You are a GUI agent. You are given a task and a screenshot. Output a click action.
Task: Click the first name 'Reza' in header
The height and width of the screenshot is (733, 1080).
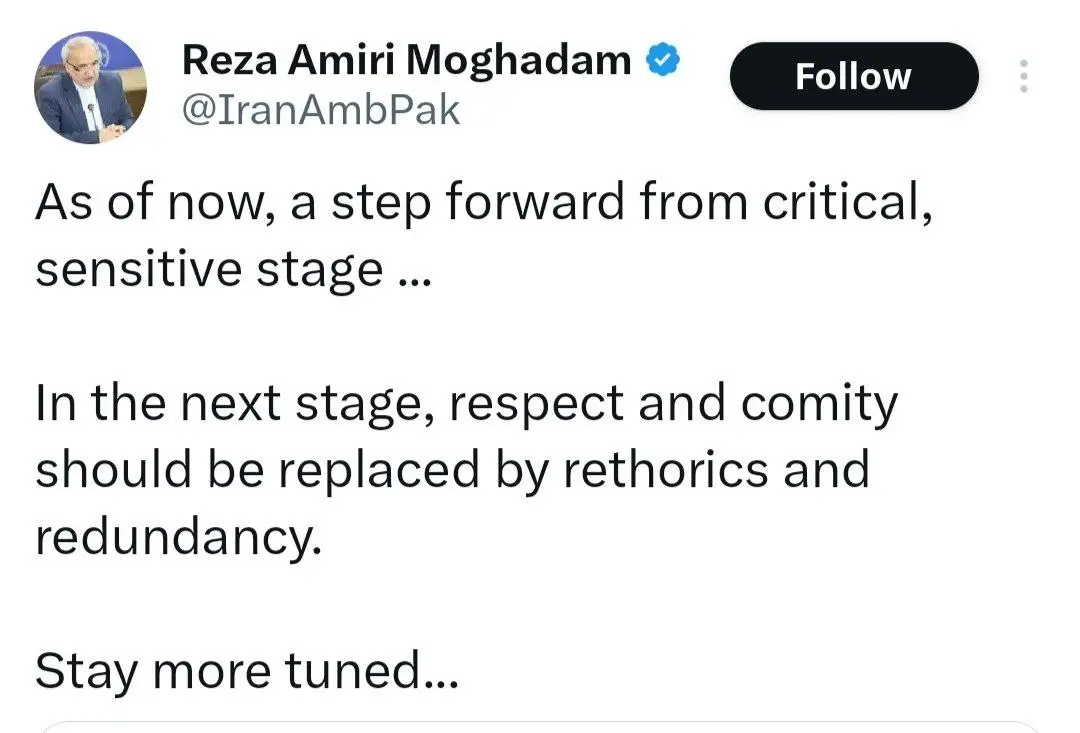(225, 61)
